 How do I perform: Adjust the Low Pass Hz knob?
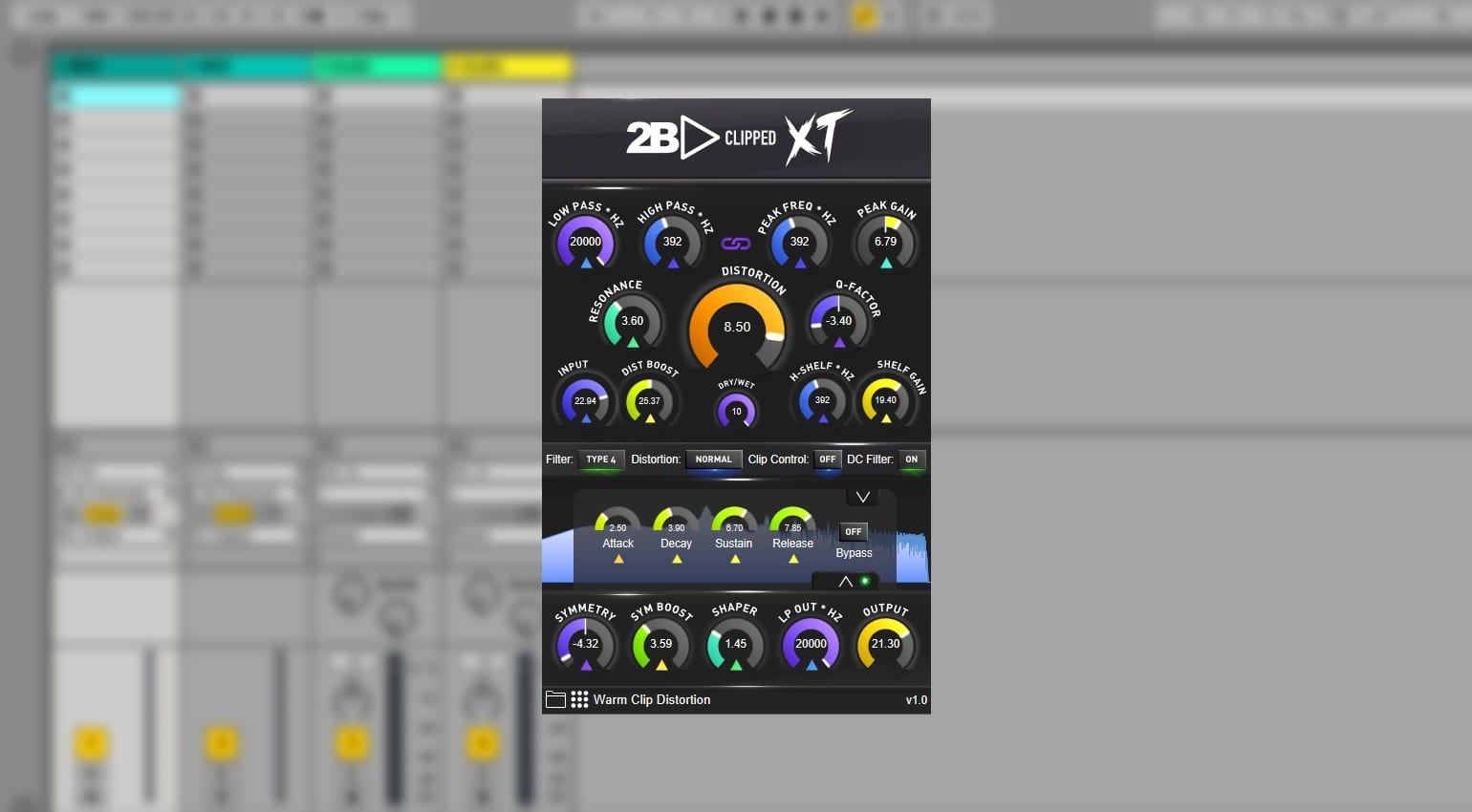click(x=586, y=242)
